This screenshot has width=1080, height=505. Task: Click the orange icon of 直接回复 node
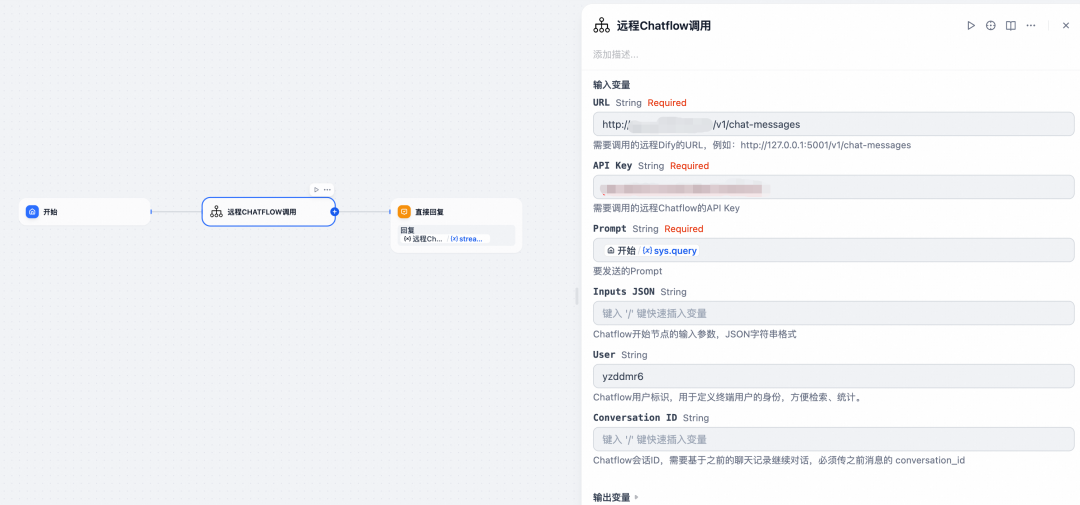coord(404,212)
